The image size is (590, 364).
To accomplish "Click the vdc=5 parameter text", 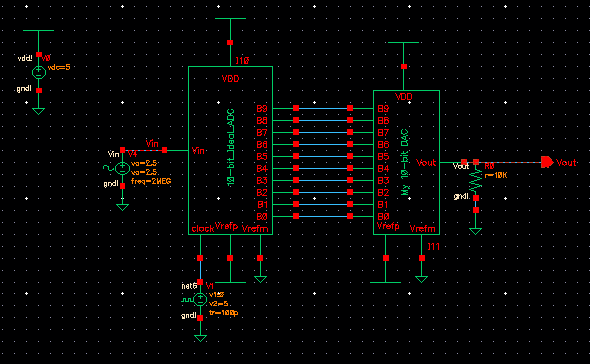I will [x=59, y=67].
